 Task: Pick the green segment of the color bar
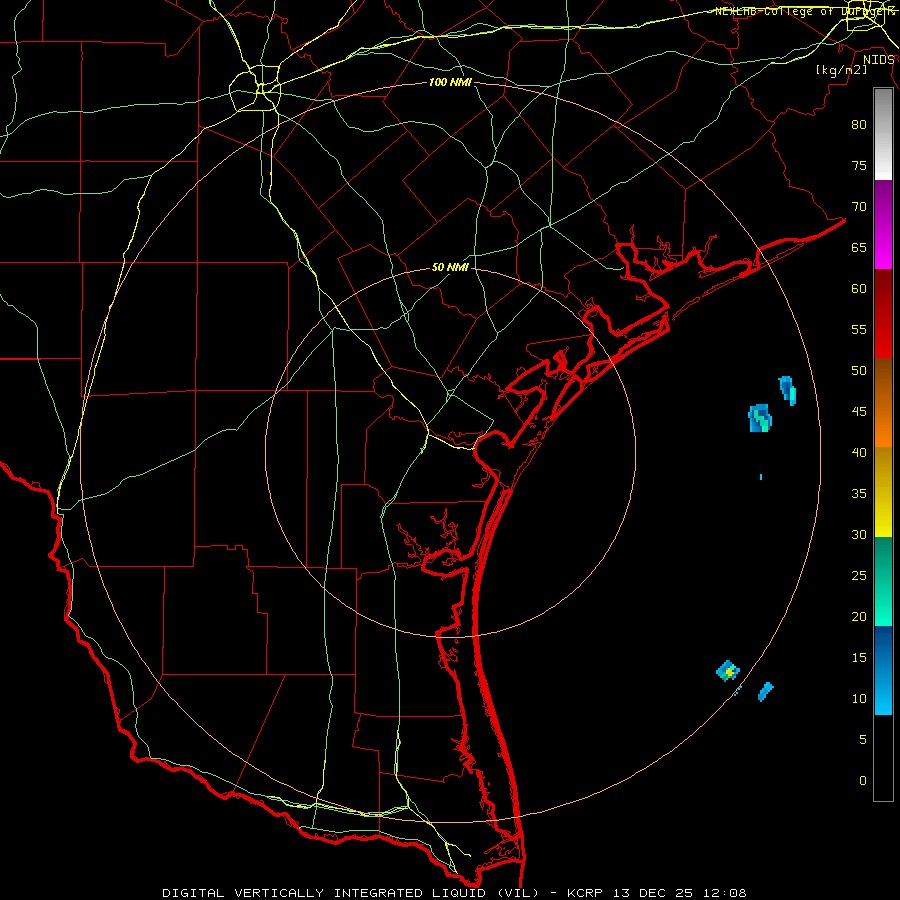pyautogui.click(x=883, y=581)
